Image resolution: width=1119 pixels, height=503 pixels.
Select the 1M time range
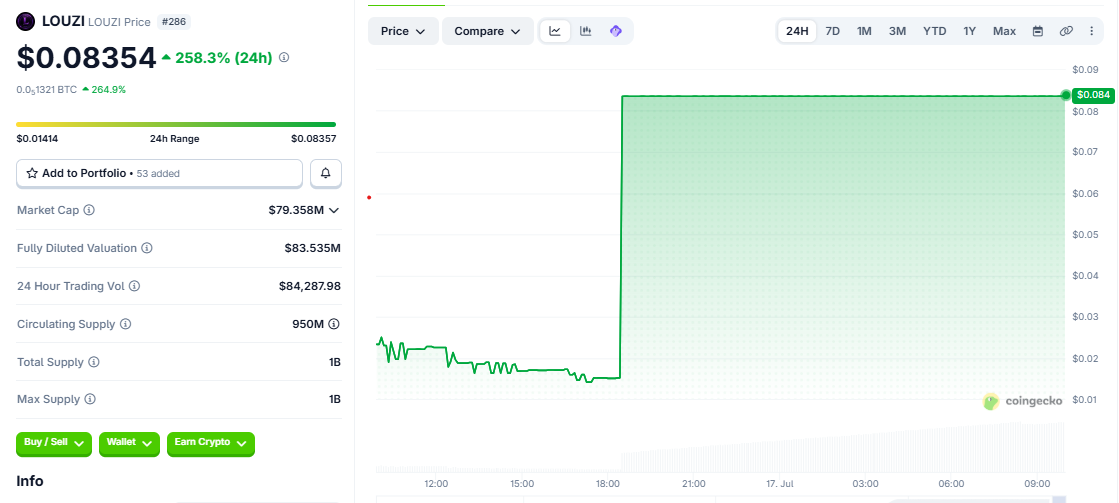(864, 31)
